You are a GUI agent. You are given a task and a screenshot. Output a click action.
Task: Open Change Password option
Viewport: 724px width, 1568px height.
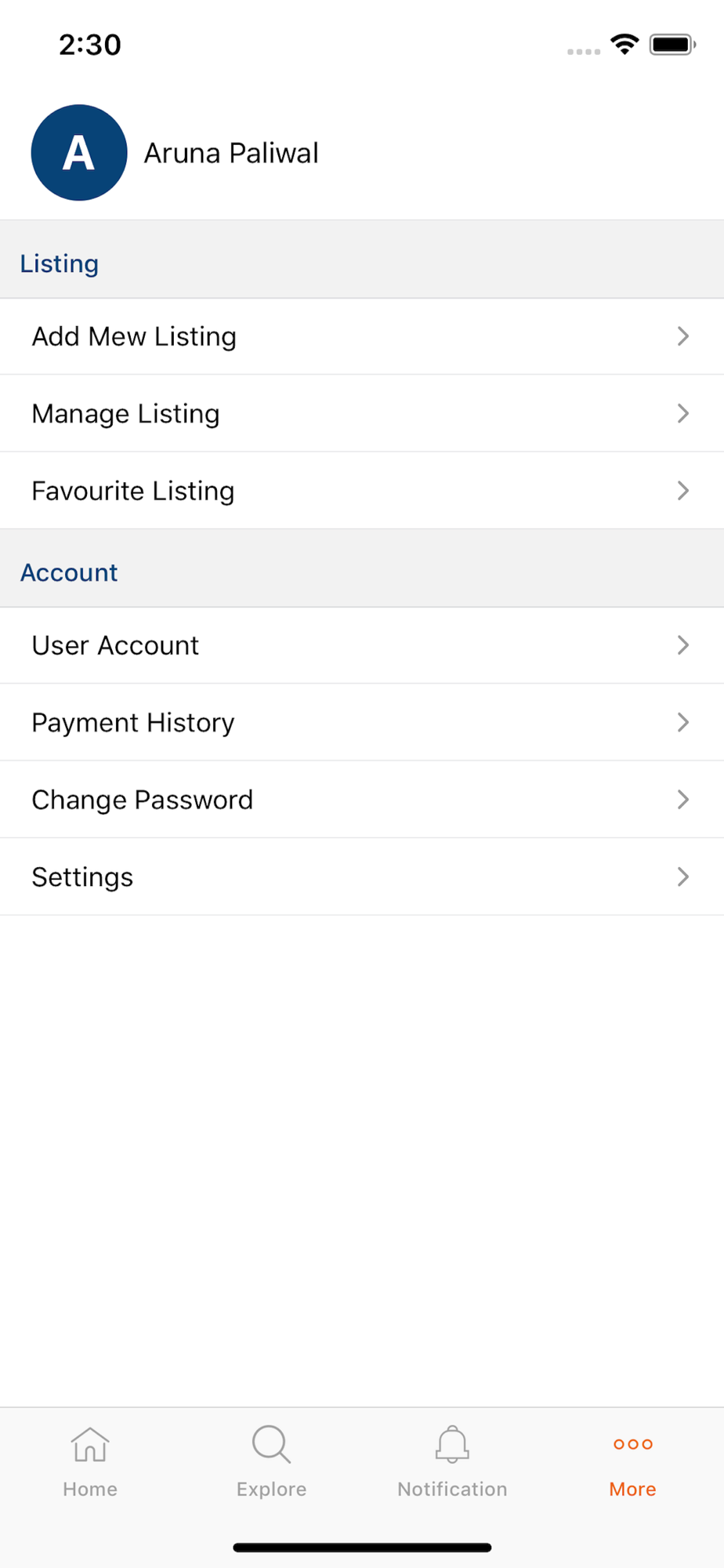coord(362,800)
